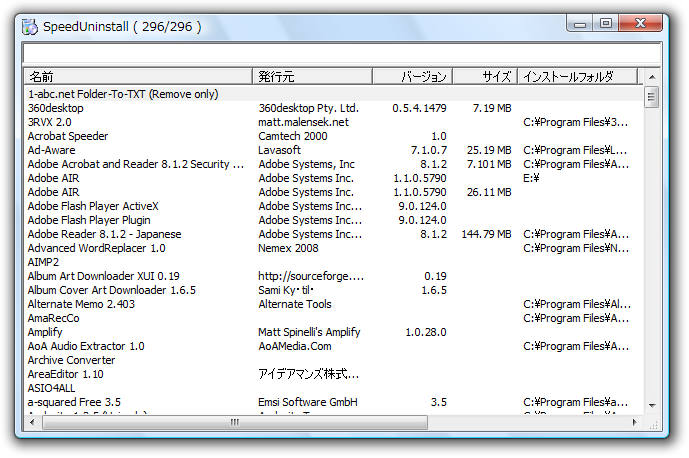Select the Advanced WordReplacer 1.0 entry
Screen dimensions: 689x458
tap(96, 248)
